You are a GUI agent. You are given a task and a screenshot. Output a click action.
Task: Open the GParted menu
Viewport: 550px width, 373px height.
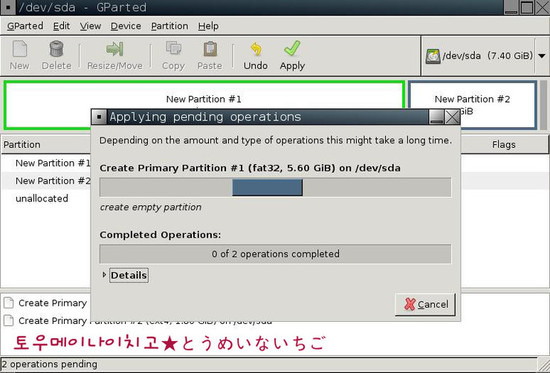coord(25,26)
